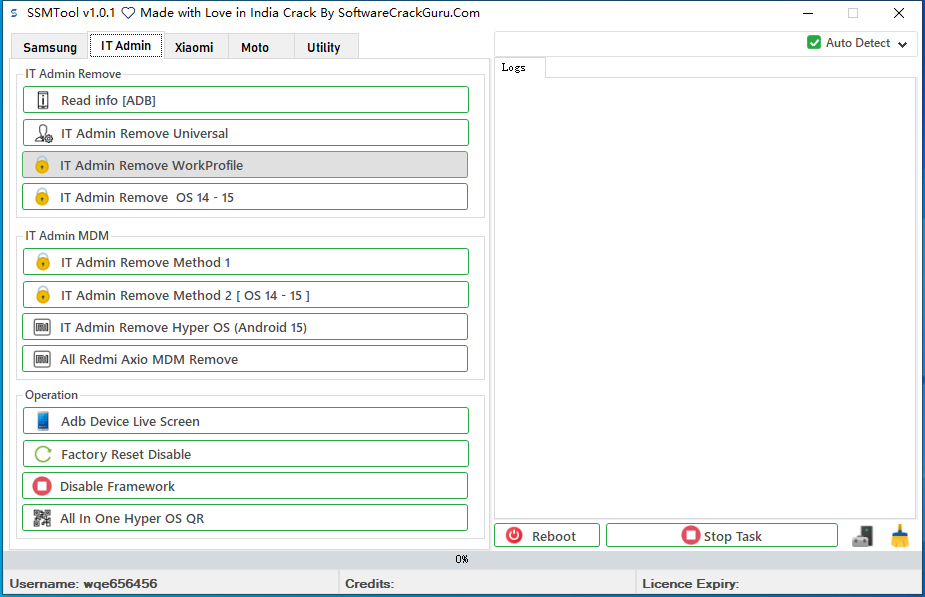Click the QR code icon on All In One Hyper OS QR

42,518
